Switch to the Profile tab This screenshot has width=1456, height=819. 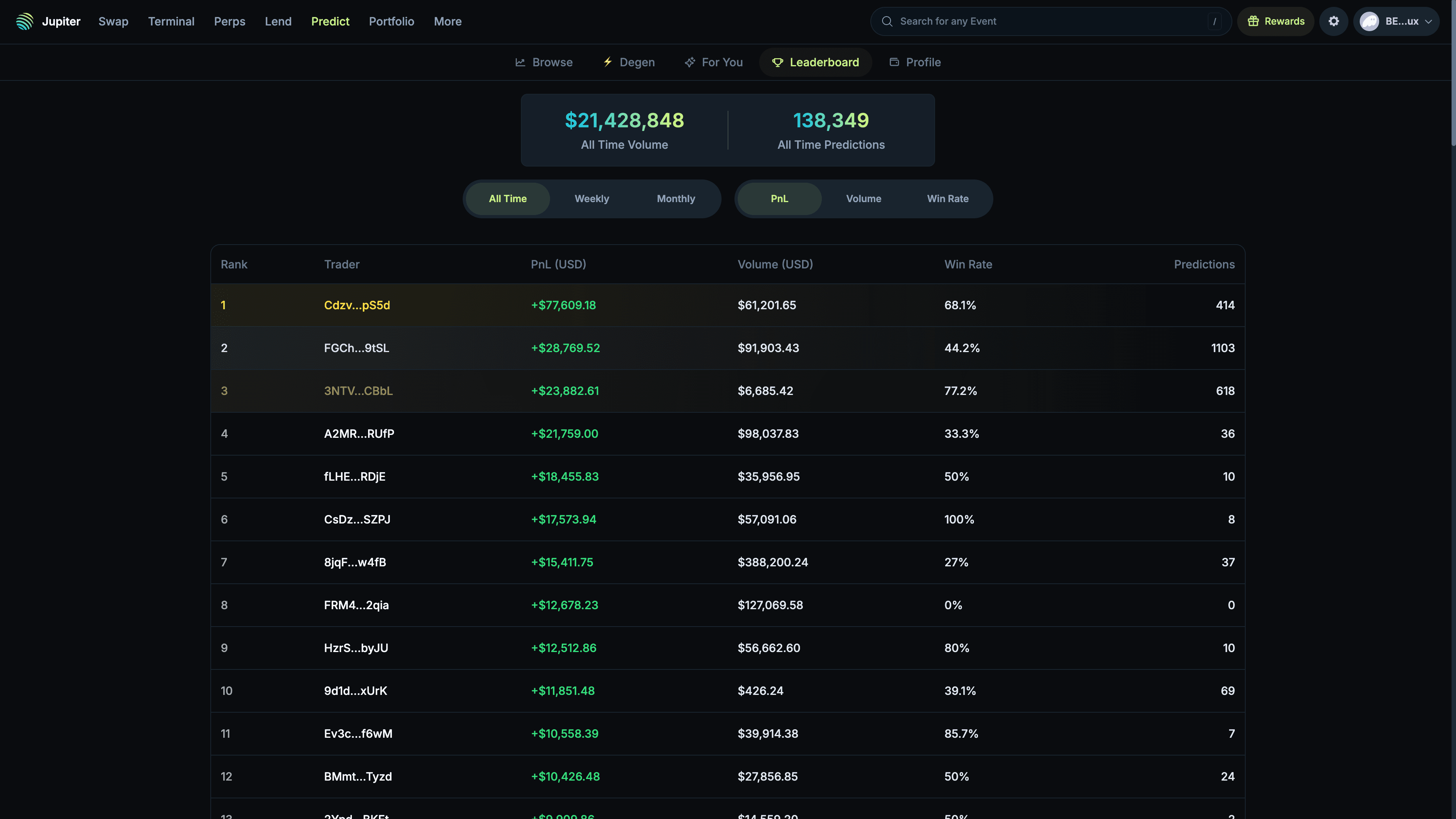(x=914, y=62)
